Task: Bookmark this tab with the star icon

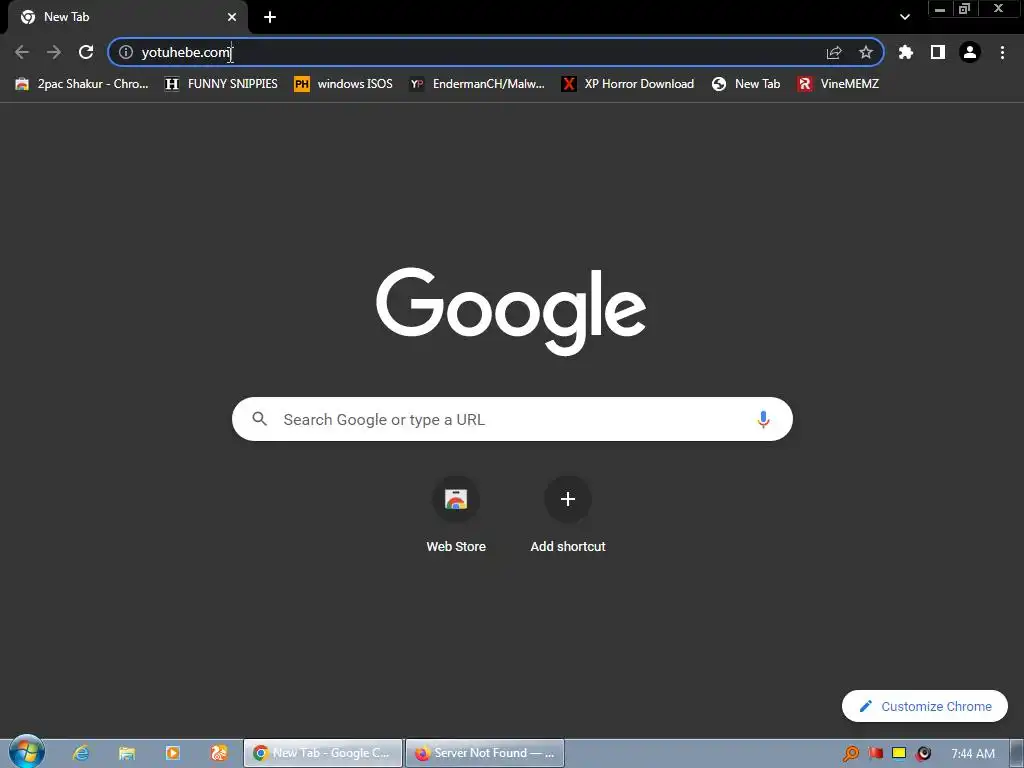Action: point(866,52)
